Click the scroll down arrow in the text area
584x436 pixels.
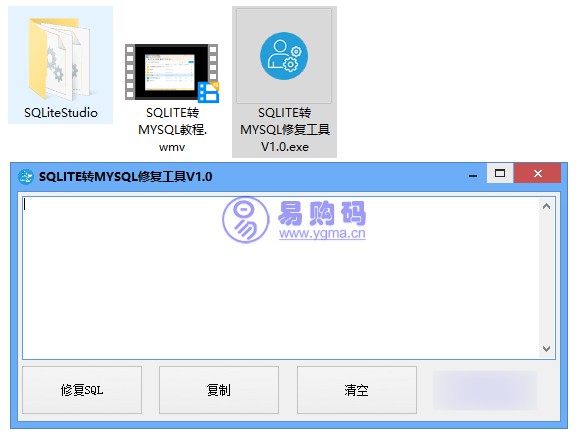(546, 349)
